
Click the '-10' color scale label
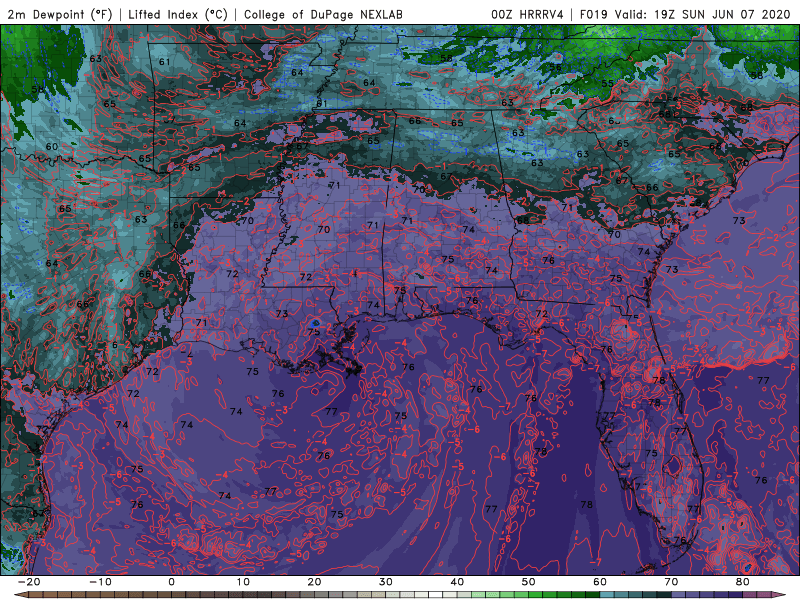100,582
